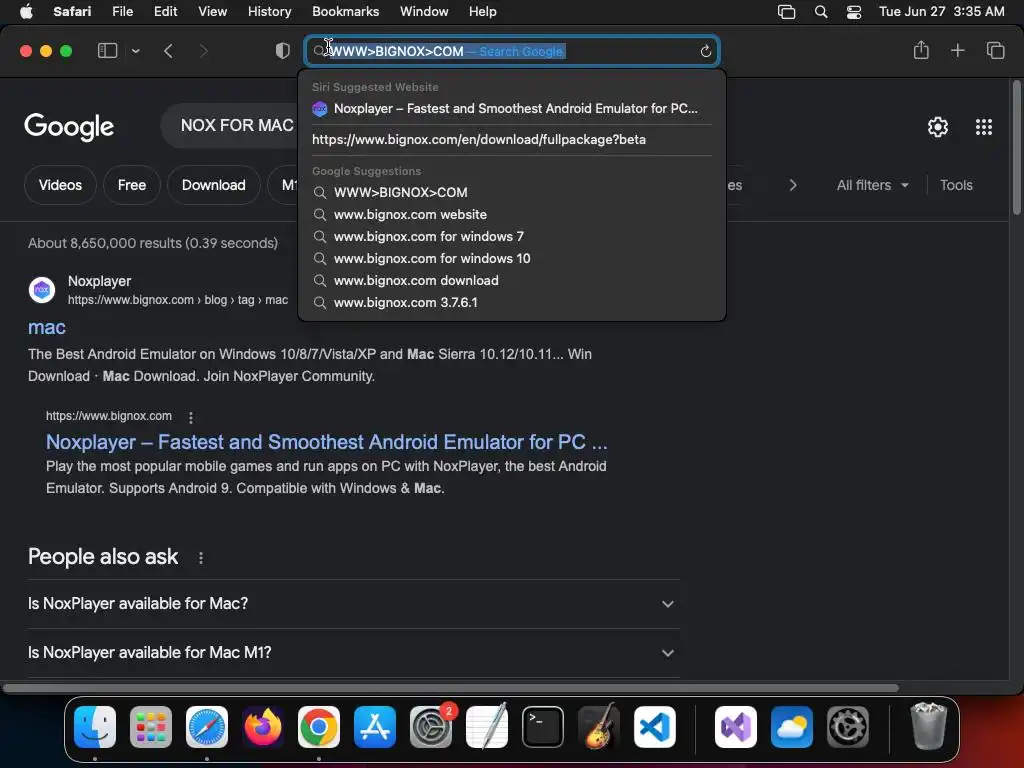
Task: Choose the Siri suggested Noxplayer website
Action: click(x=512, y=108)
